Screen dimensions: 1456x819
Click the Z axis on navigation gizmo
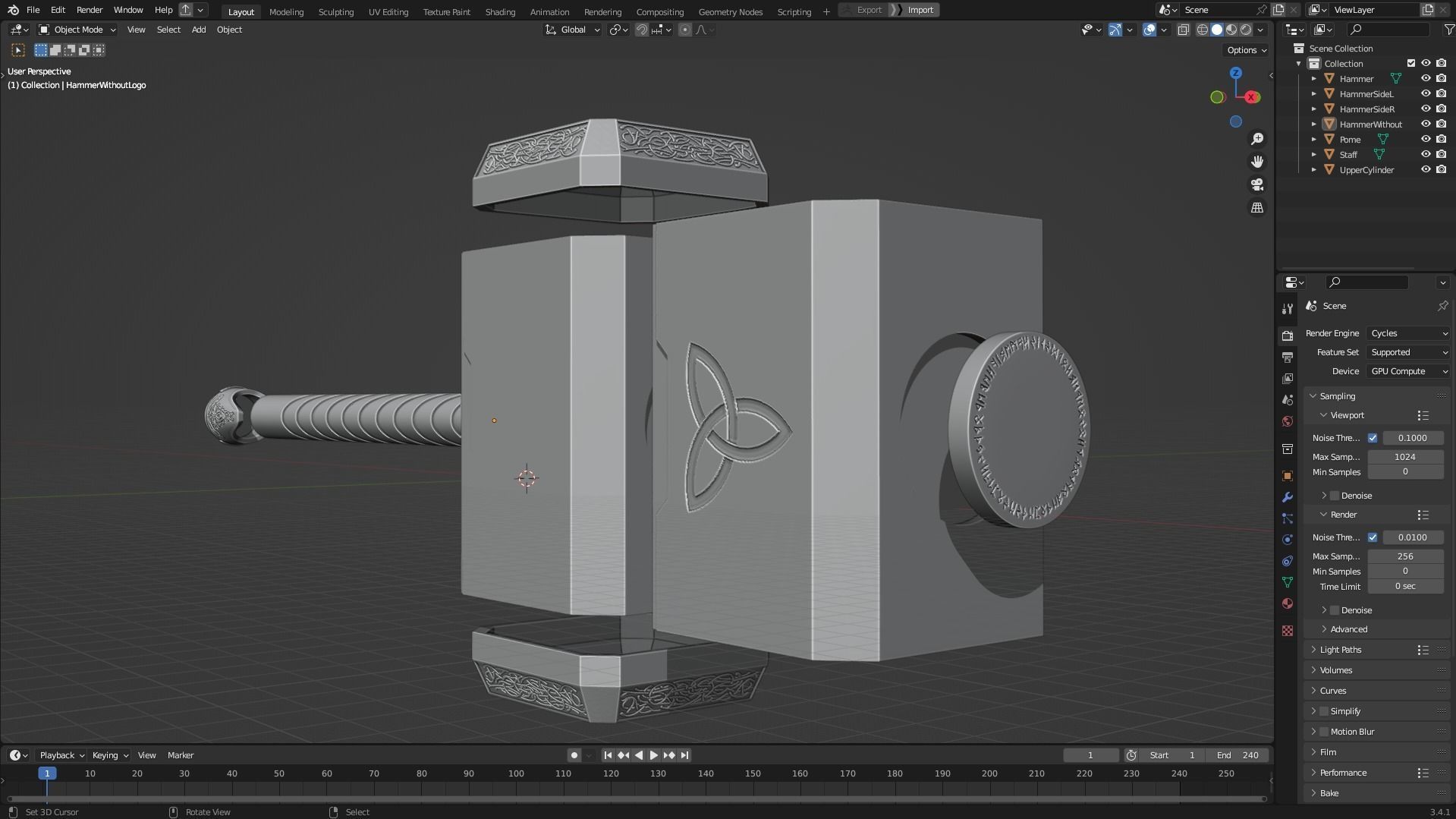pos(1236,73)
